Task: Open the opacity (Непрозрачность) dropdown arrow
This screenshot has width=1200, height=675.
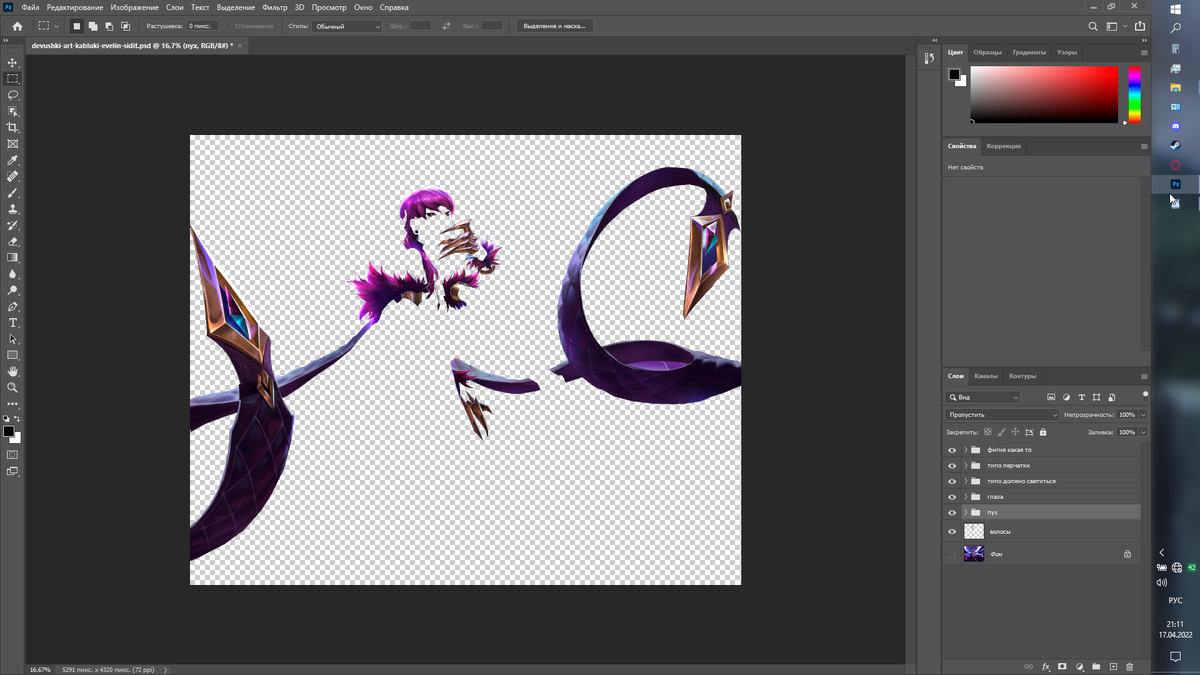Action: coord(1144,414)
